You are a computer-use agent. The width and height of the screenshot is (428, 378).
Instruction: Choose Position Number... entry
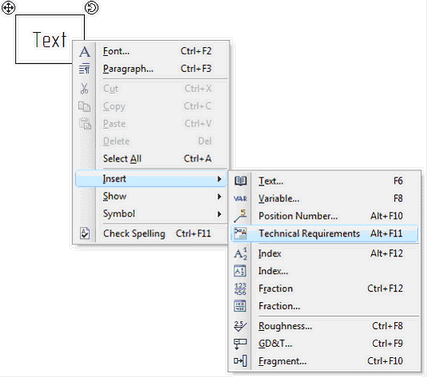(324, 216)
